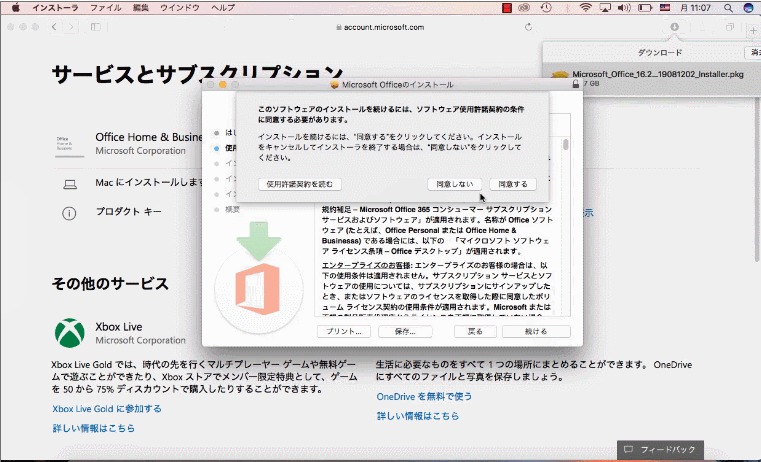Click the 同意する (Agree) button
761x462 pixels.
pos(513,184)
